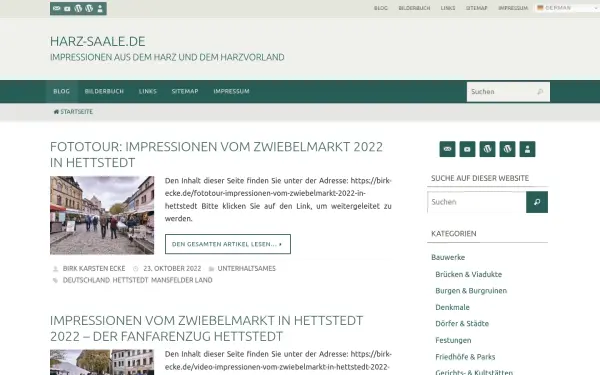600x375 pixels.
Task: Open the sidebar user profile icon
Action: (x=527, y=149)
